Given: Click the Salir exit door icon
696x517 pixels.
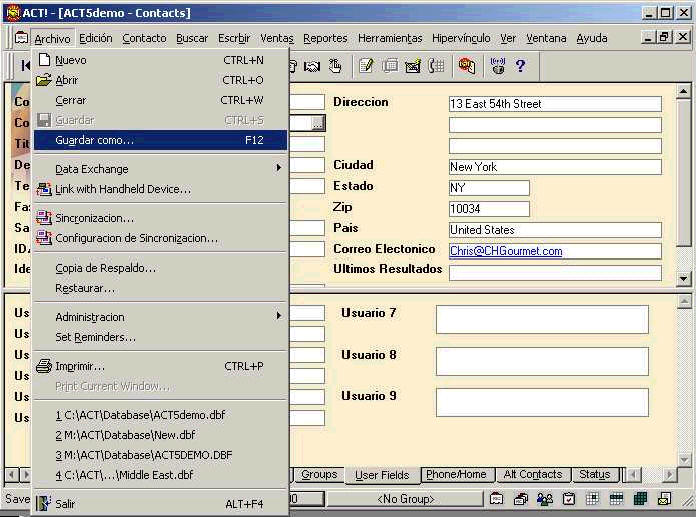Looking at the screenshot, I should (44, 504).
